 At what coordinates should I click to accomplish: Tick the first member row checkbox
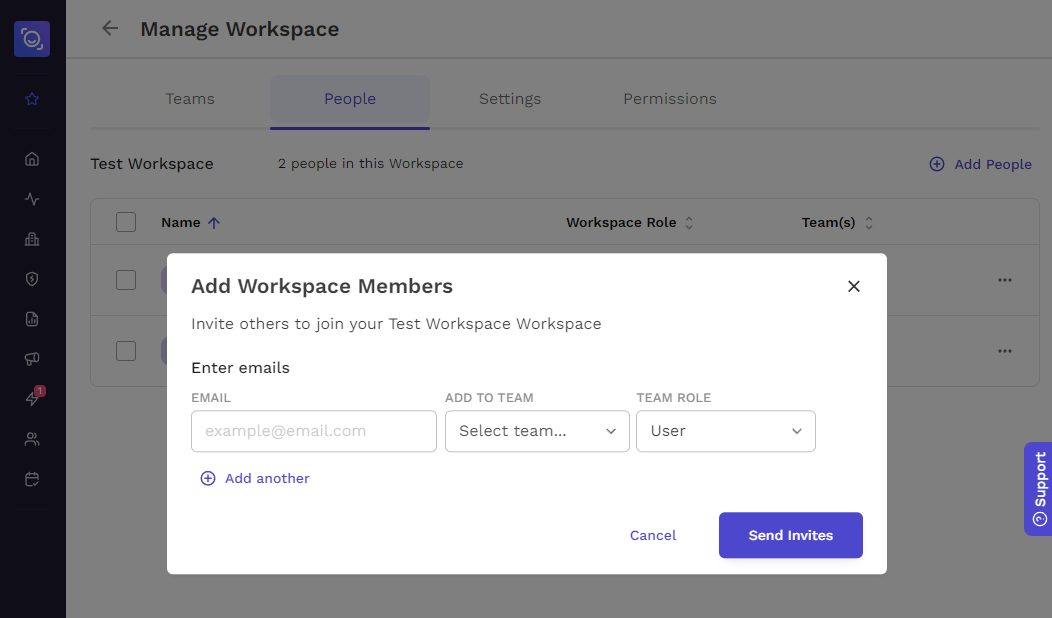(x=126, y=280)
